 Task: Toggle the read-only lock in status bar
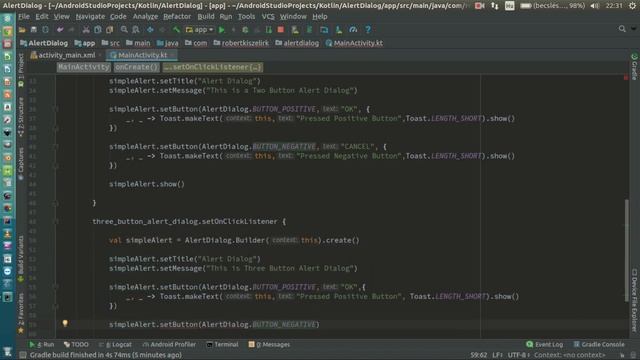pos(622,355)
